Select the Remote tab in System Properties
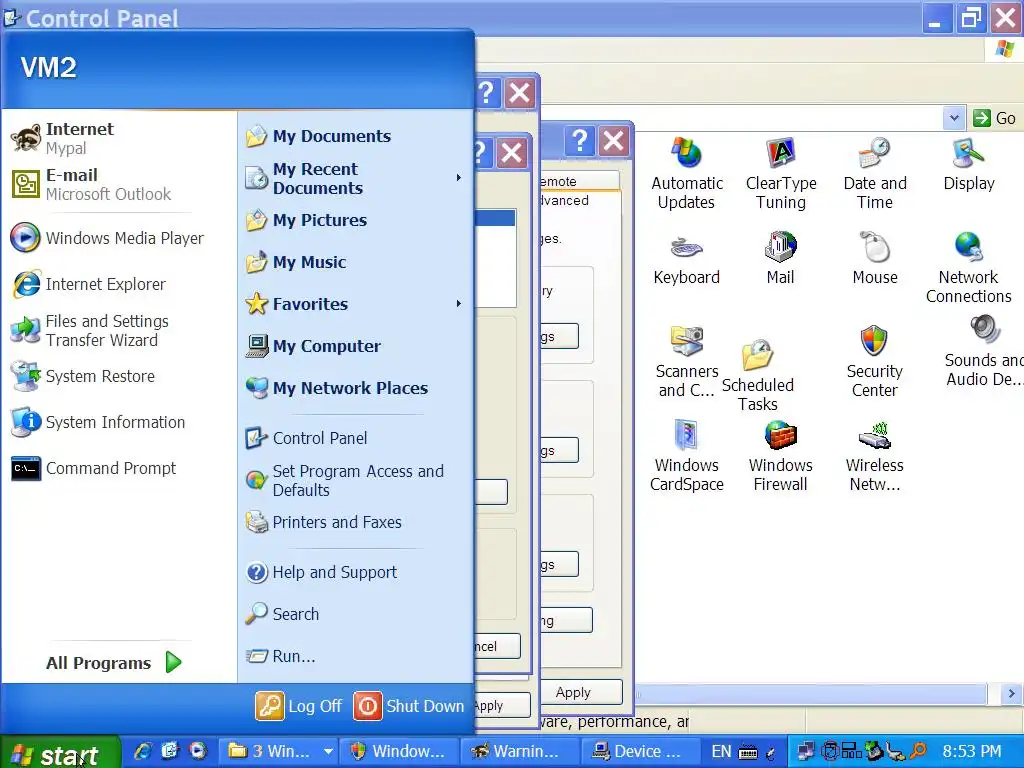1024x768 pixels. coord(579,181)
